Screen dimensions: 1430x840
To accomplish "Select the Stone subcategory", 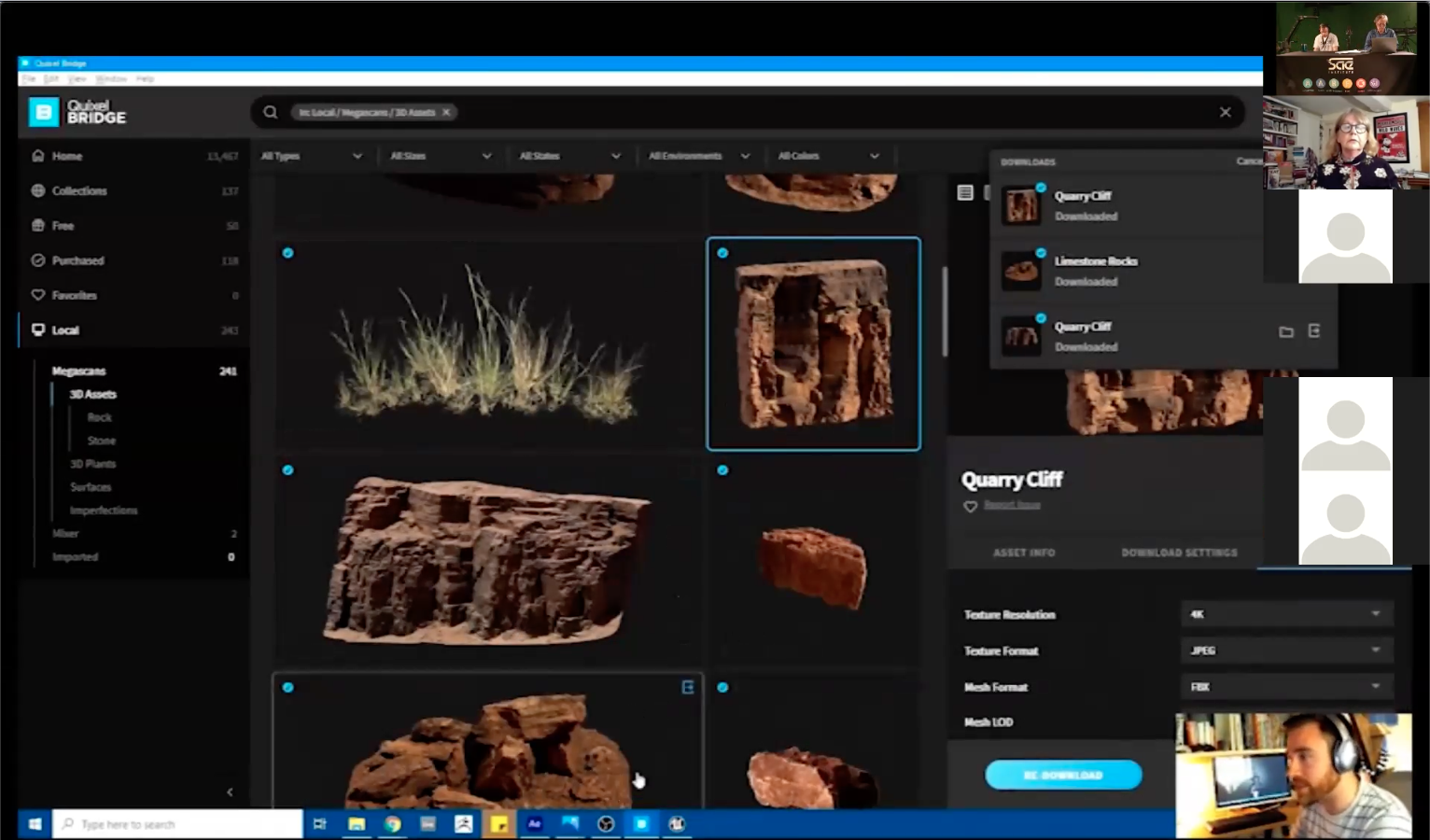I will point(102,441).
